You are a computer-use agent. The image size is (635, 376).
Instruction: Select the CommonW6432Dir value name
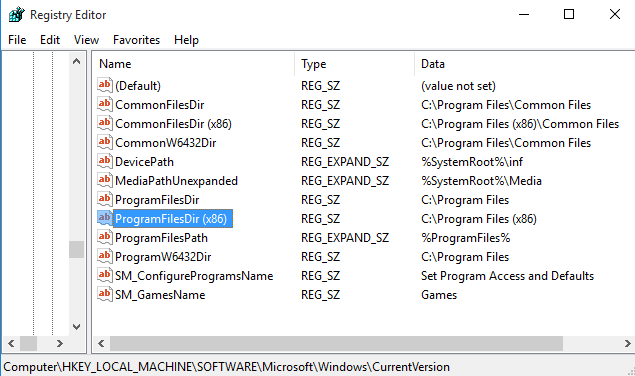(x=166, y=143)
